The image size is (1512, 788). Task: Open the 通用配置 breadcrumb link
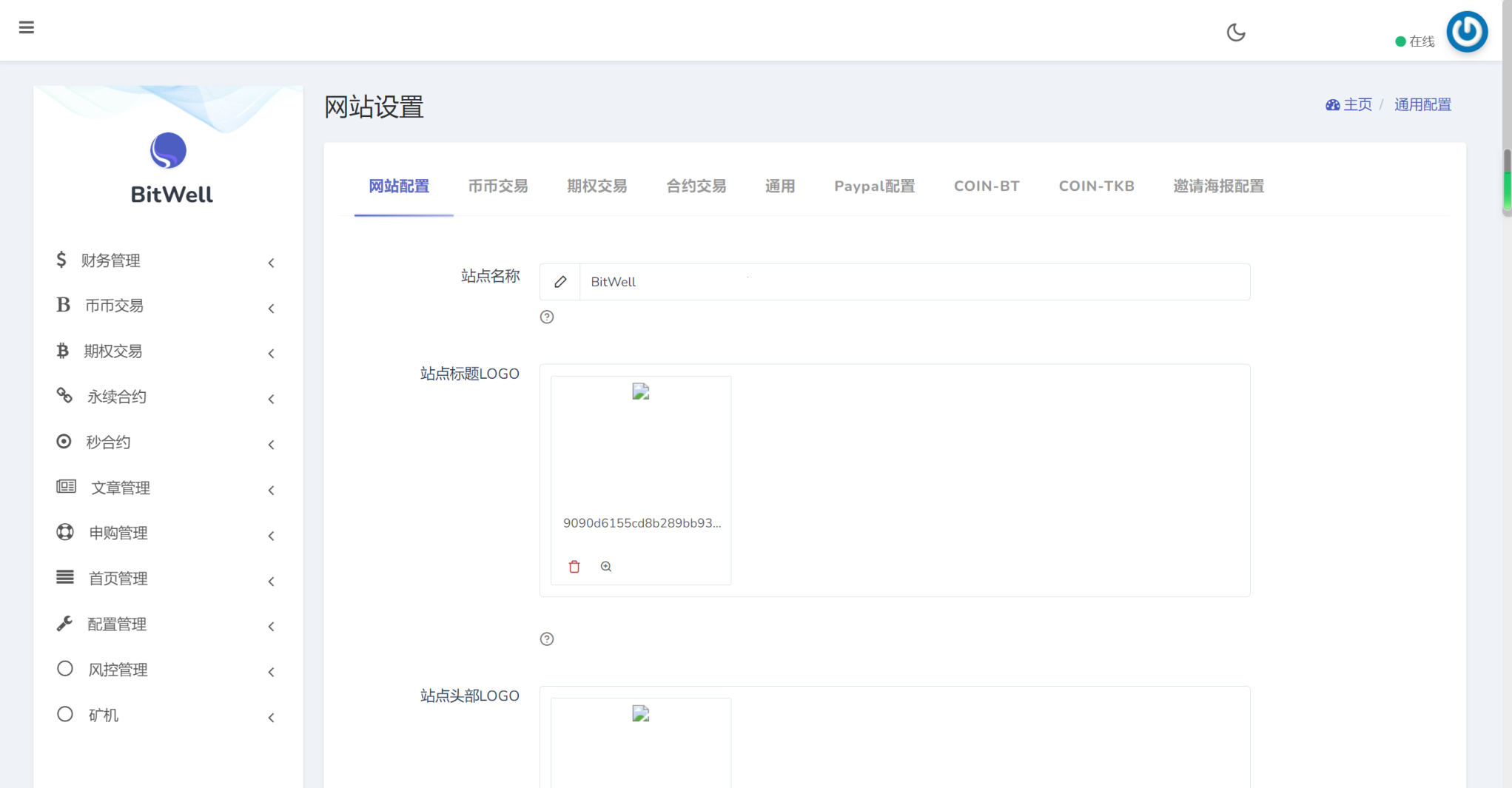tap(1422, 104)
